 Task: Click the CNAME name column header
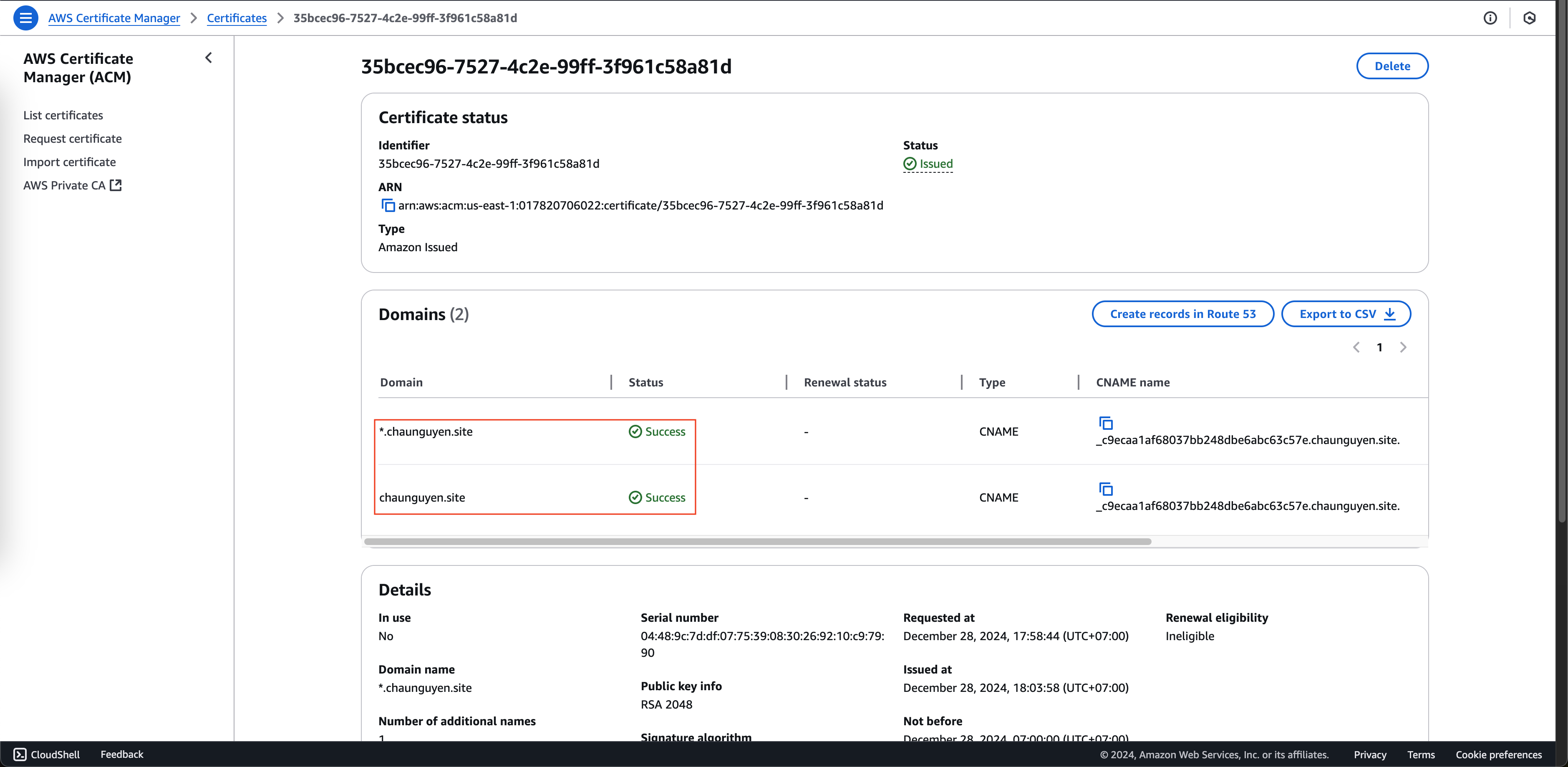click(1133, 382)
